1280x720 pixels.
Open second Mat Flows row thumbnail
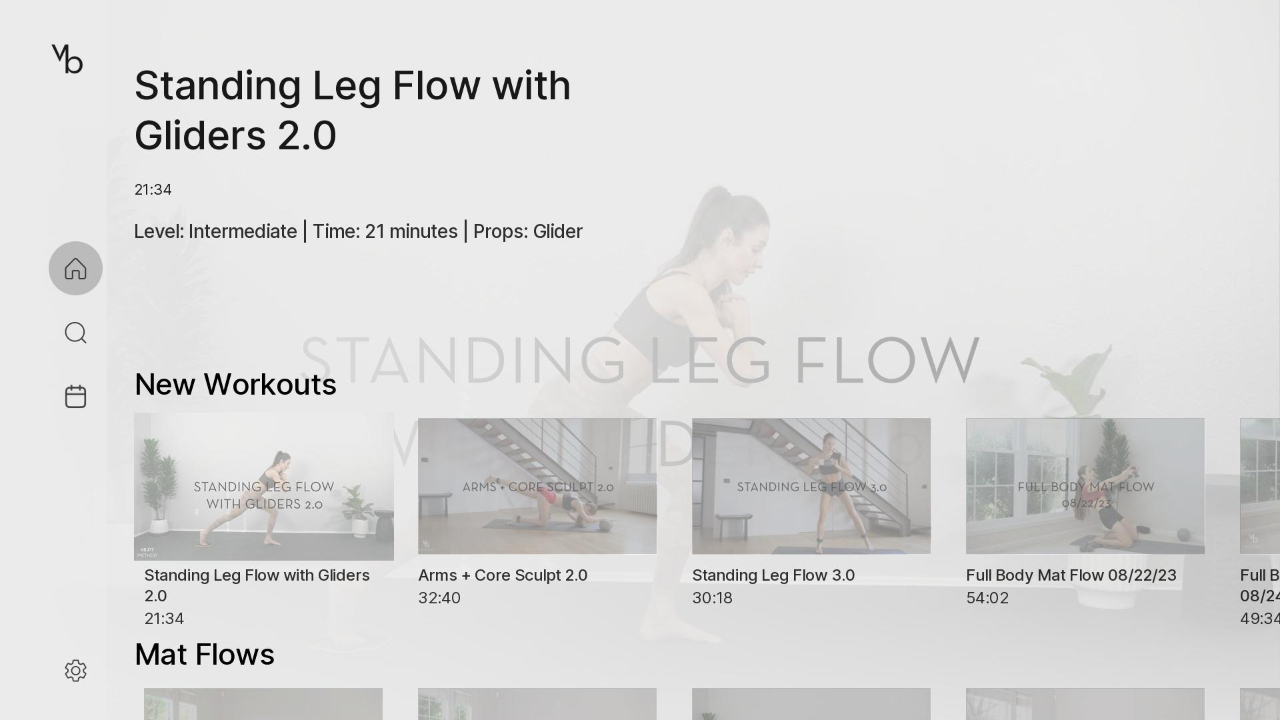pyautogui.click(x=537, y=704)
